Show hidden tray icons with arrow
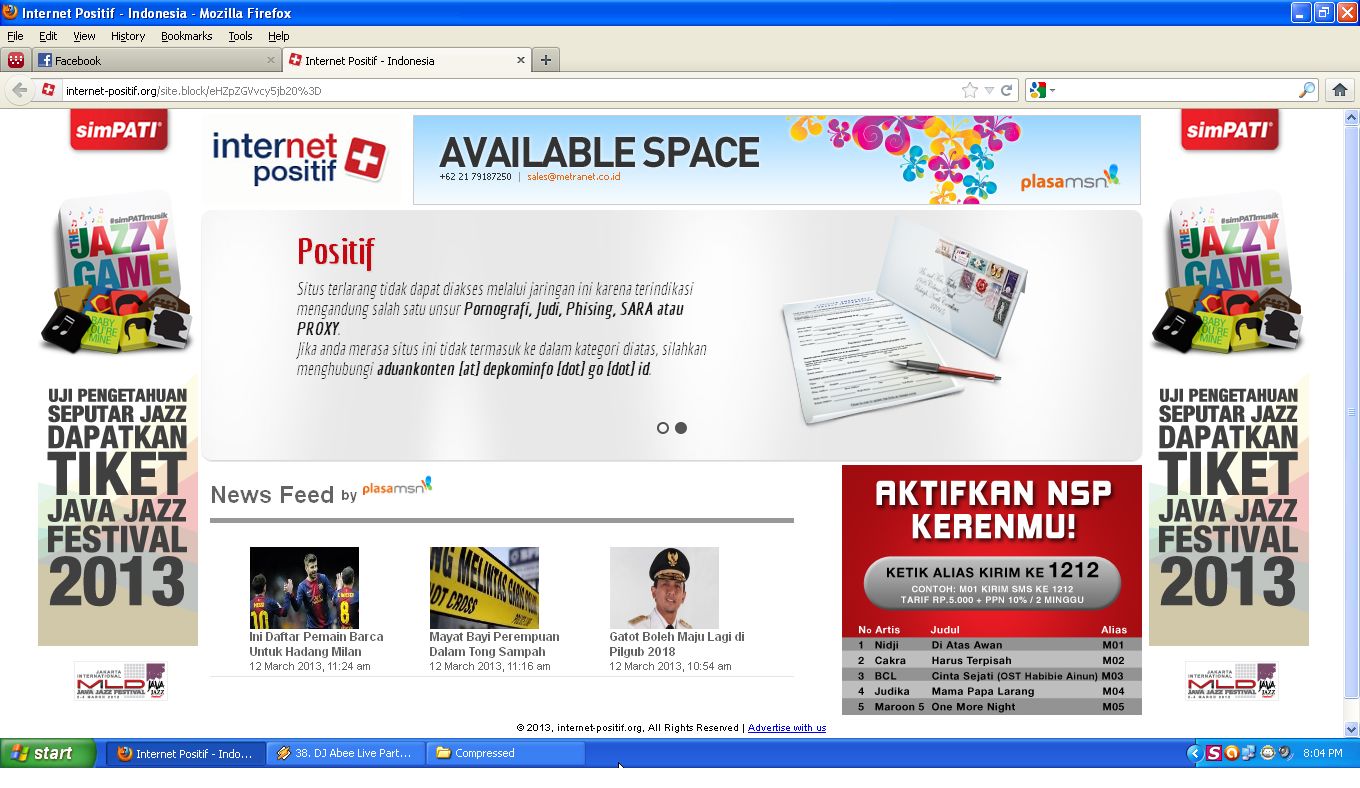 (1194, 753)
